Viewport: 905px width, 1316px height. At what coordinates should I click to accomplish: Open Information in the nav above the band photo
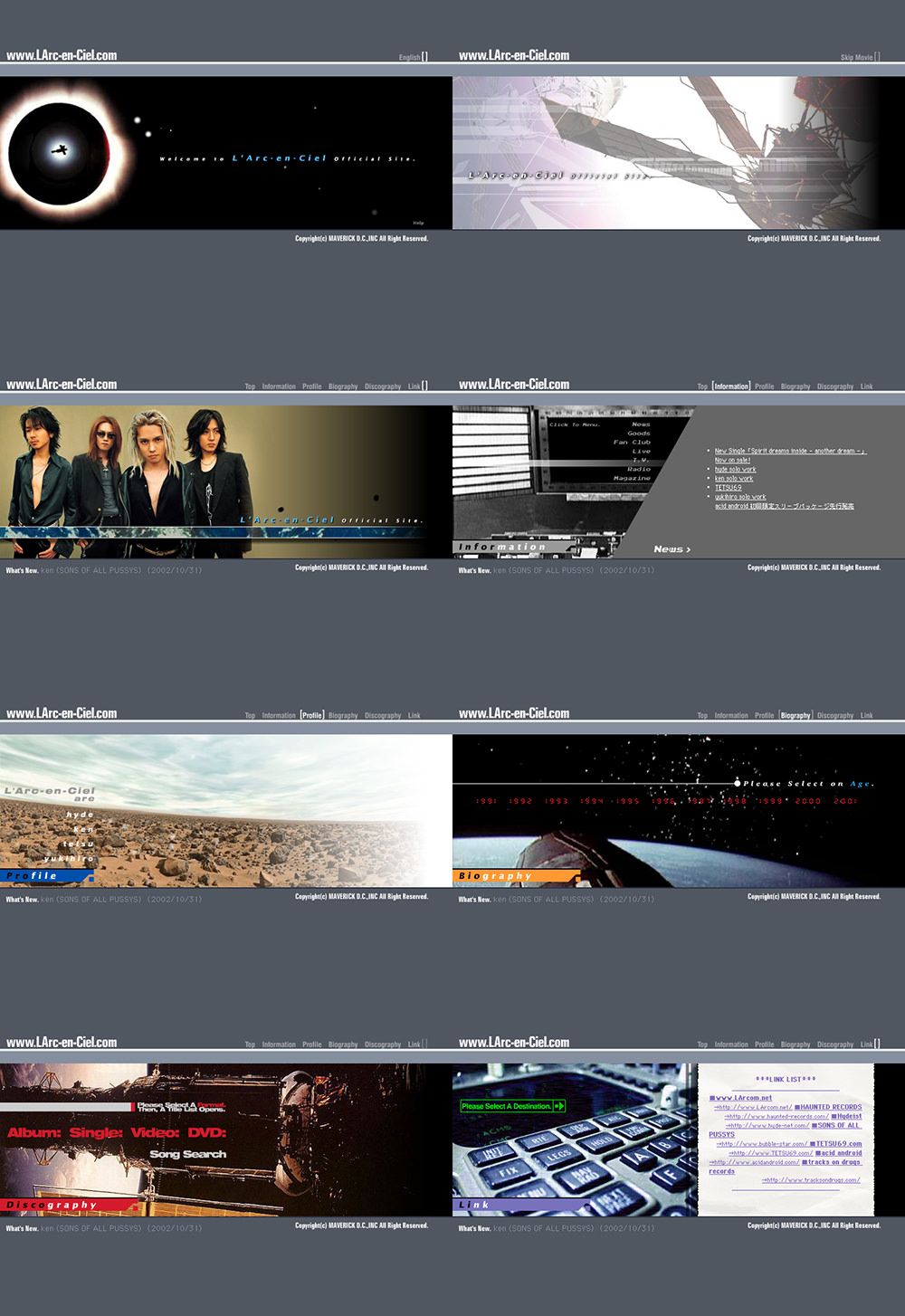point(279,386)
